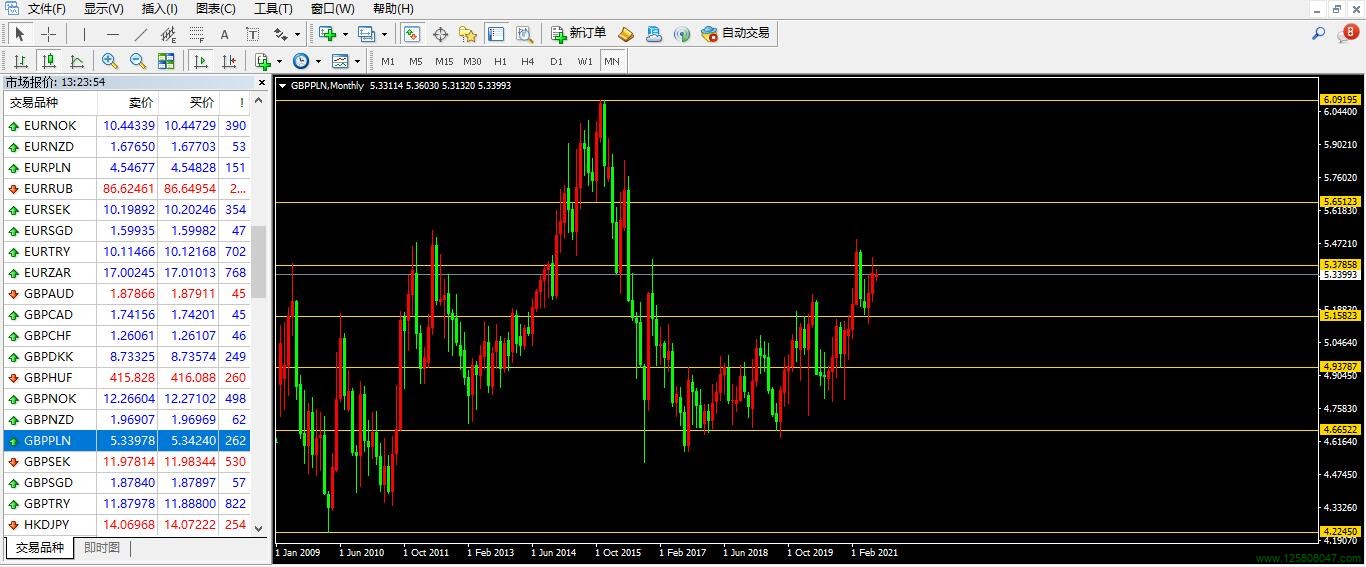Click the chart templates icon
The height and width of the screenshot is (567, 1366).
click(x=340, y=61)
